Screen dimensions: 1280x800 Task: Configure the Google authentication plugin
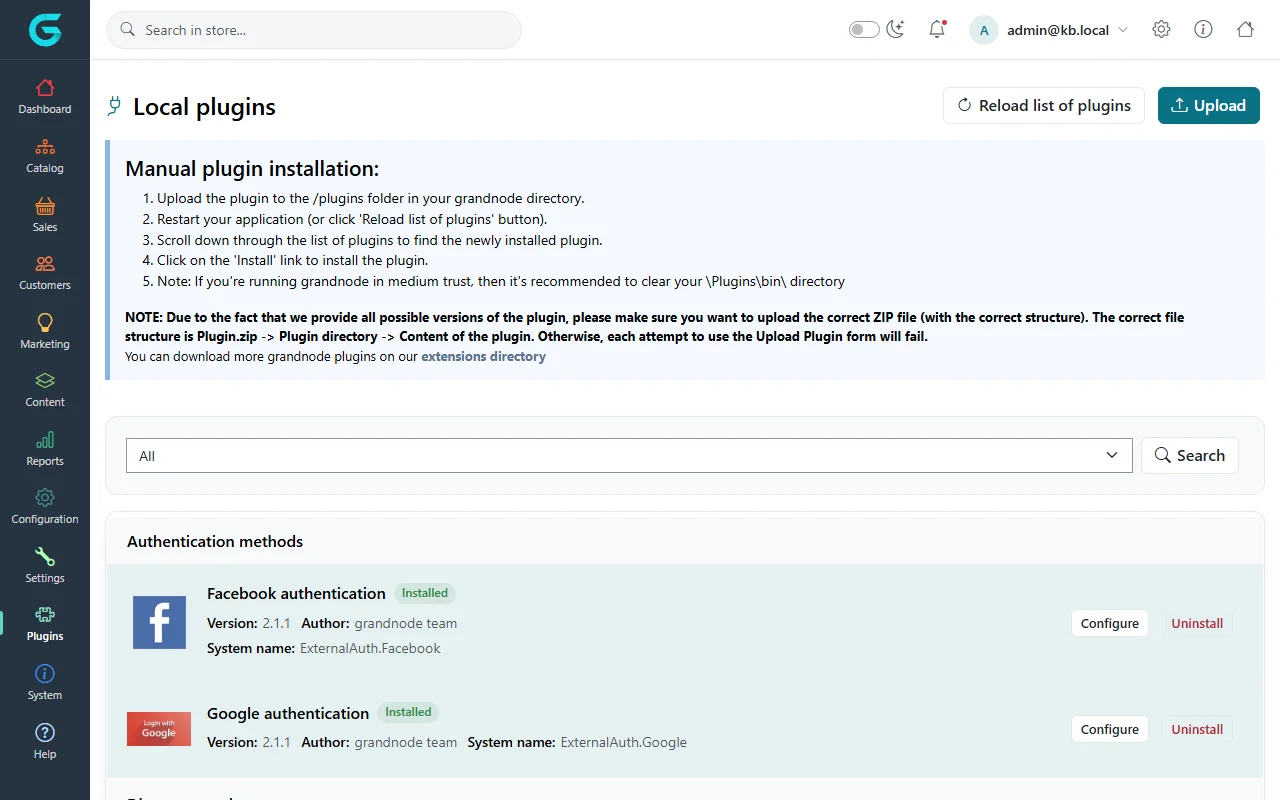pos(1110,729)
